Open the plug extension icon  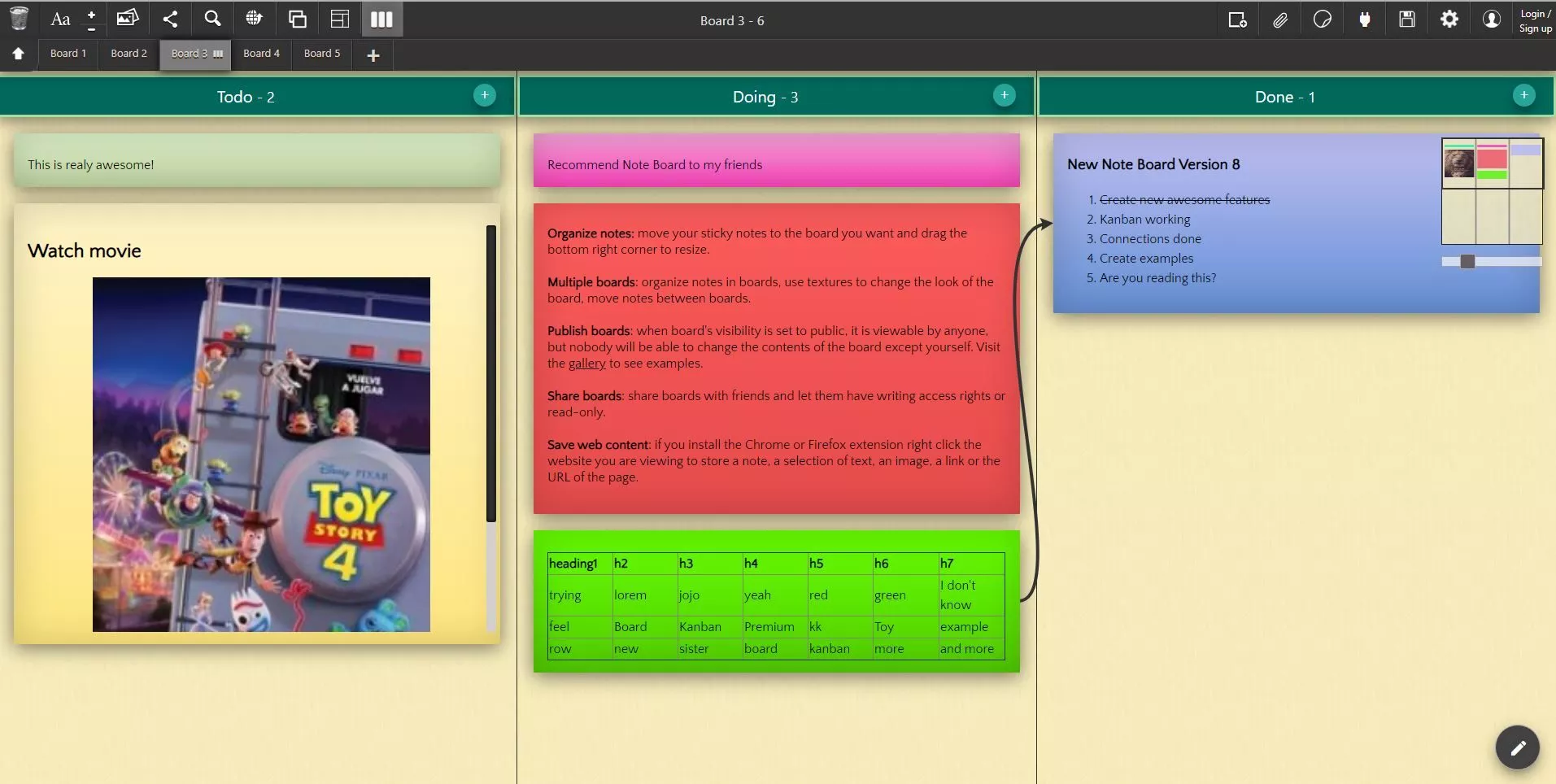[1365, 20]
